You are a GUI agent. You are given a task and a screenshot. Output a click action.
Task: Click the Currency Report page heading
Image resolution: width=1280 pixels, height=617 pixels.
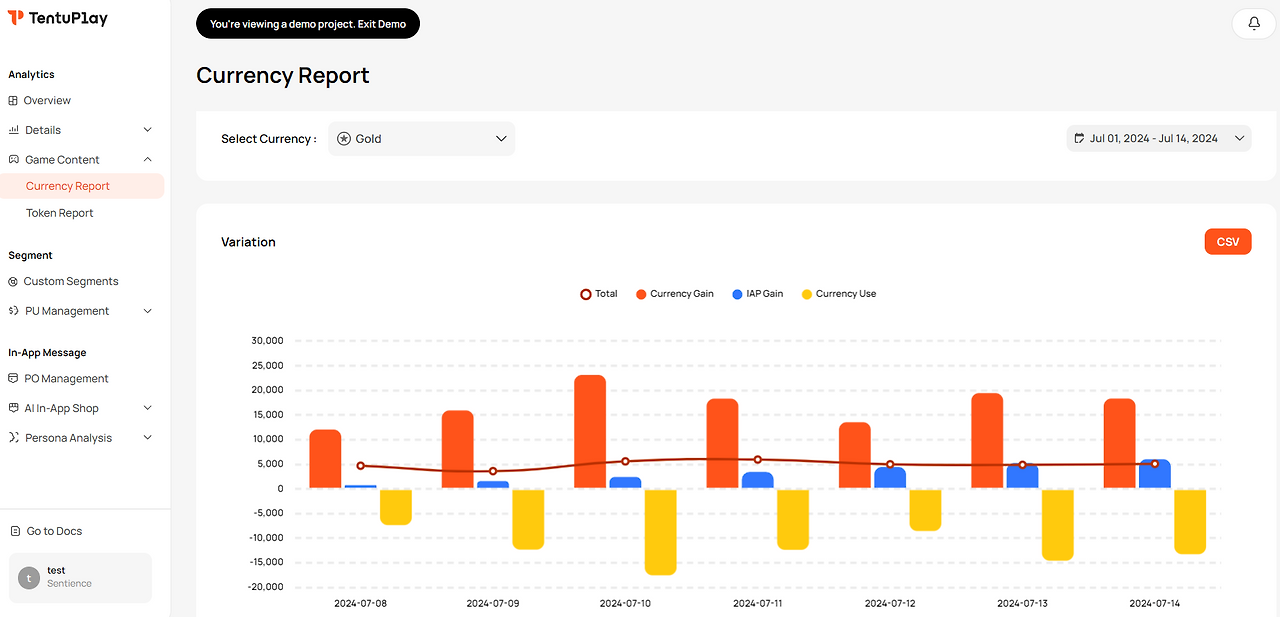pos(283,75)
